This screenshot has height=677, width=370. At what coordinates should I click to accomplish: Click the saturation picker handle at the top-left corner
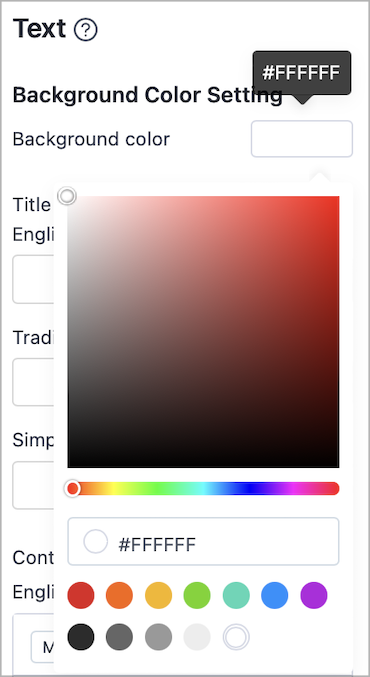67,196
